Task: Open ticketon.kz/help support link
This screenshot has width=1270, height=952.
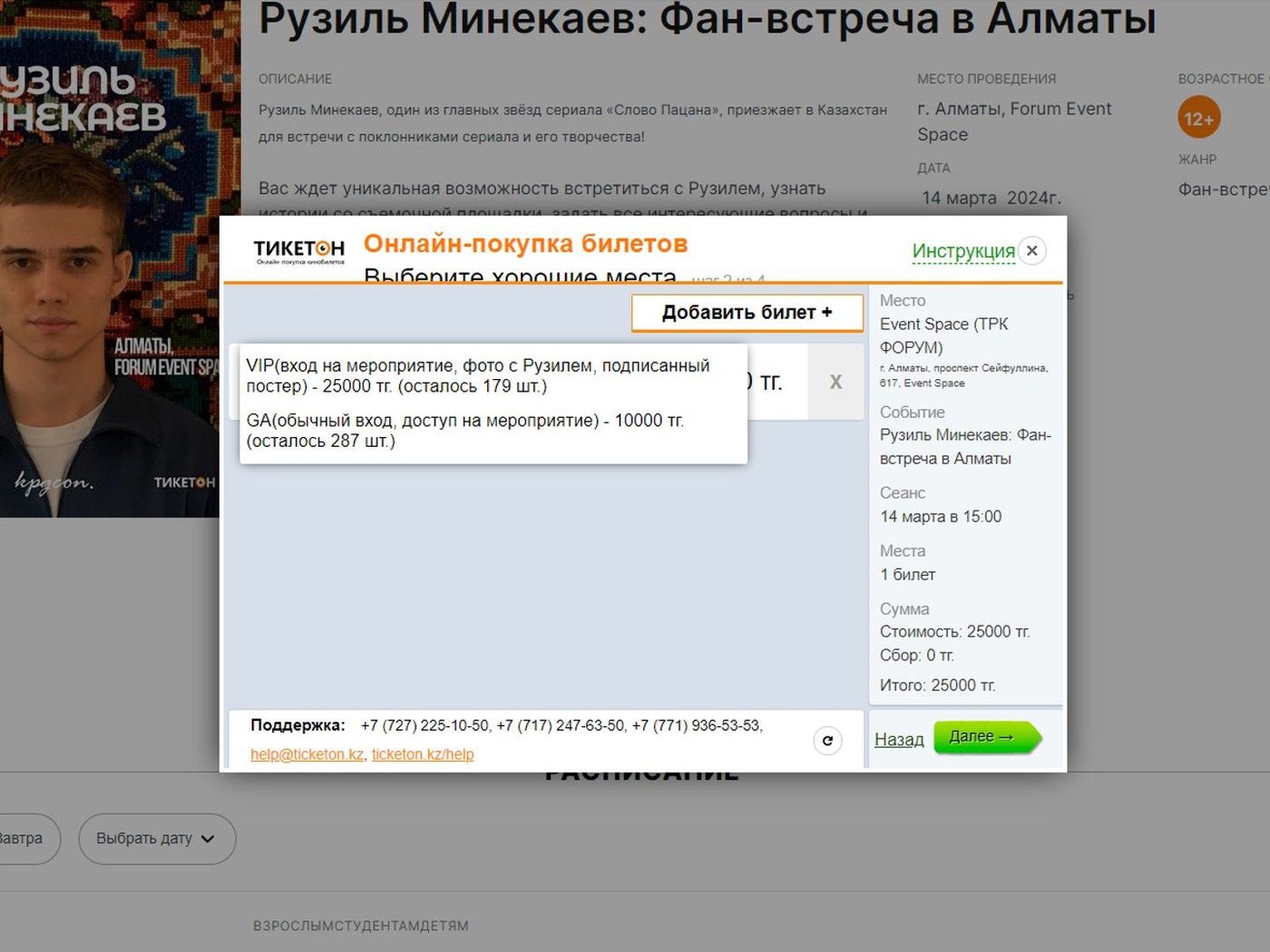Action: (x=423, y=754)
